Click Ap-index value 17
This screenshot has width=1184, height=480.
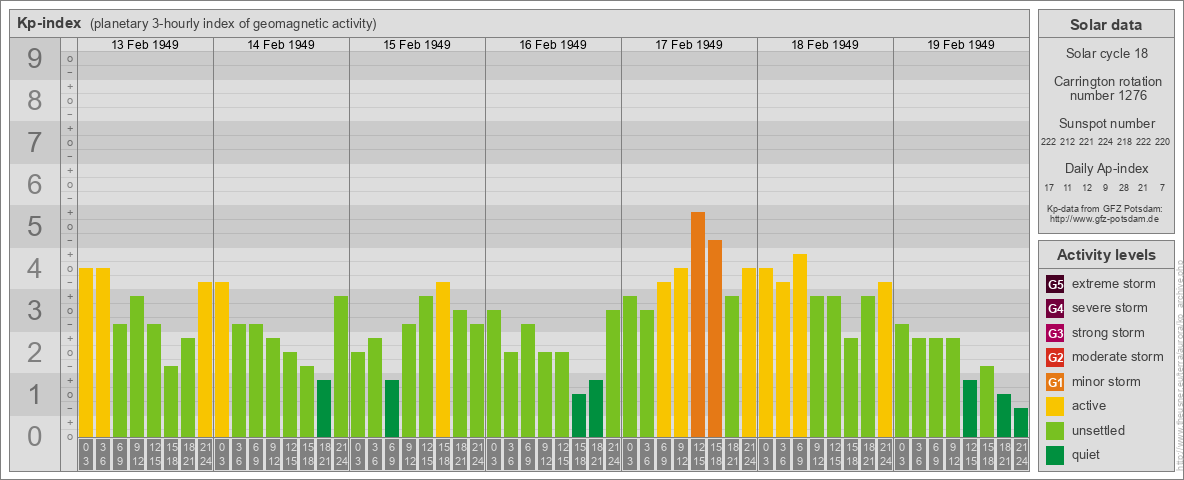pyautogui.click(x=1049, y=187)
